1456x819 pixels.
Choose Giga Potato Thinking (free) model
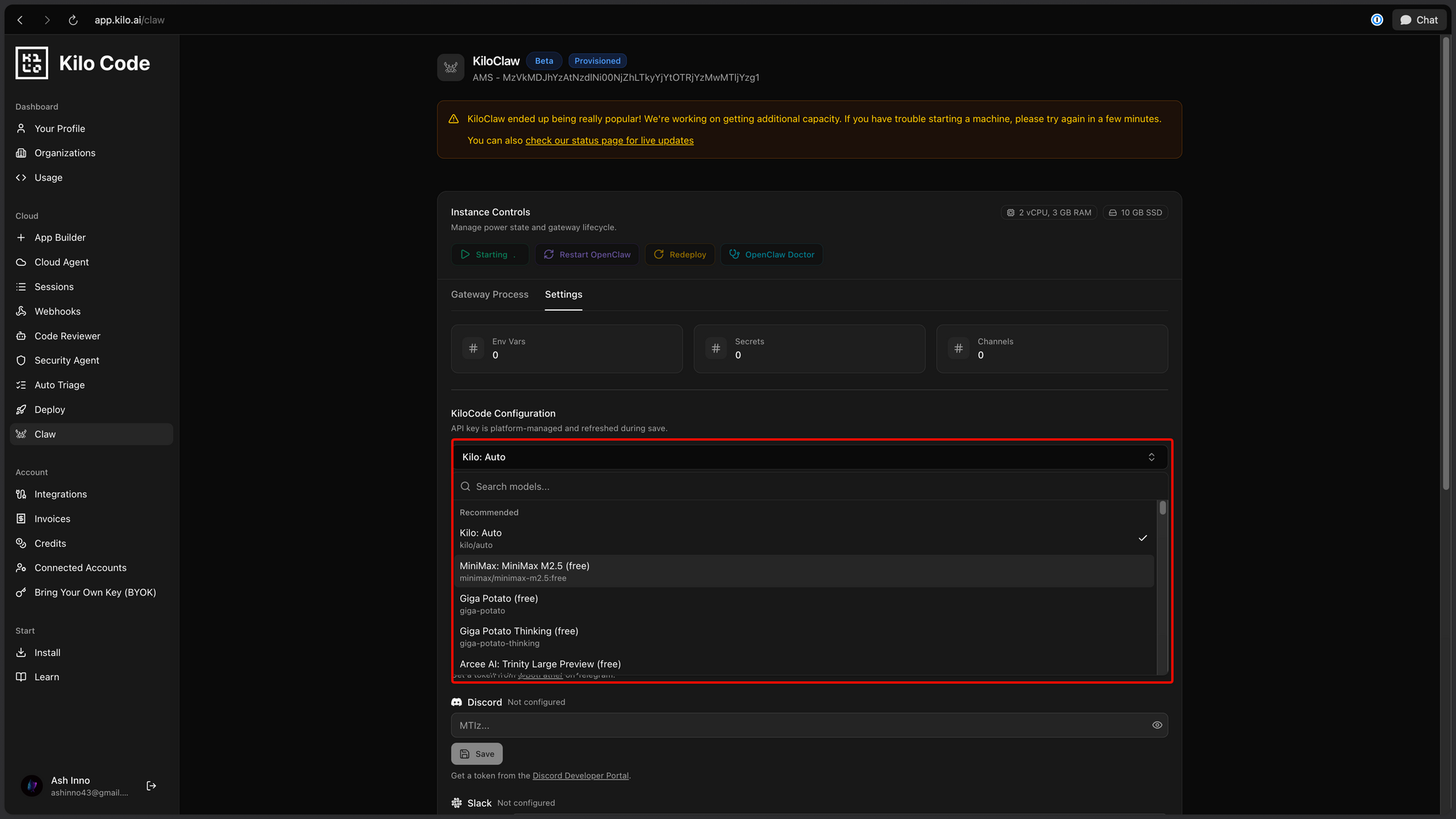tap(804, 637)
